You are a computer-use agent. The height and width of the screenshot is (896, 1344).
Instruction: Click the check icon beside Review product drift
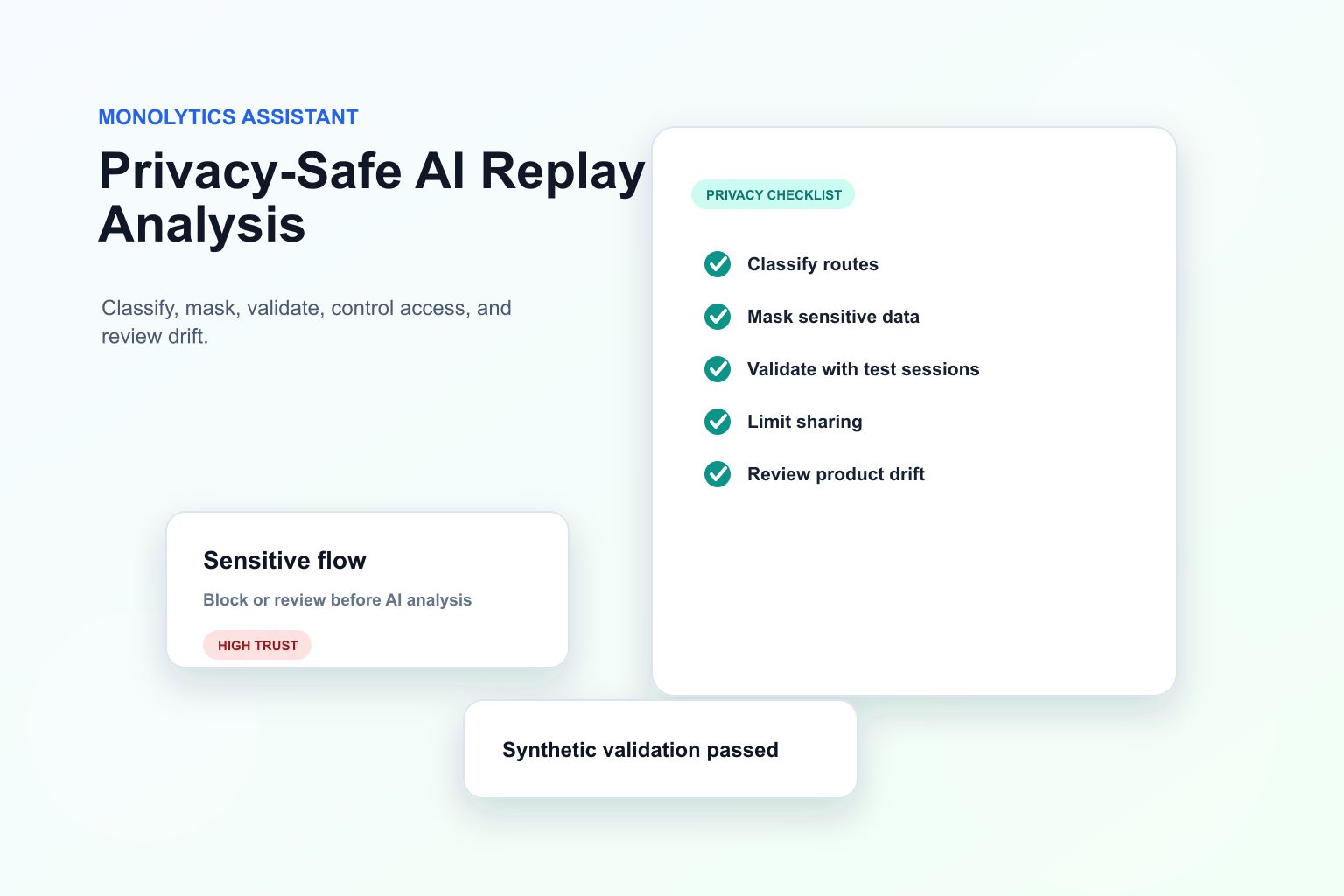pos(717,474)
